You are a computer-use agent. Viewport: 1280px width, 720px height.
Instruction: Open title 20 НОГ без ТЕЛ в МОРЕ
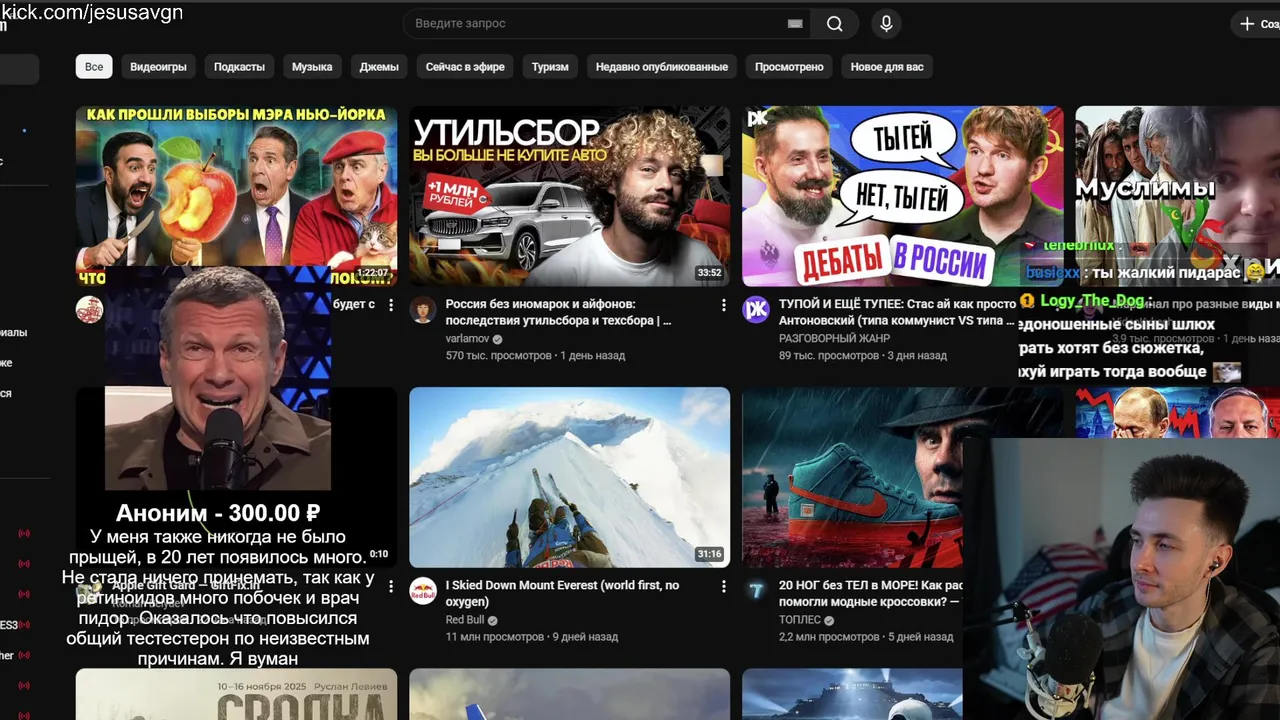tap(870, 593)
